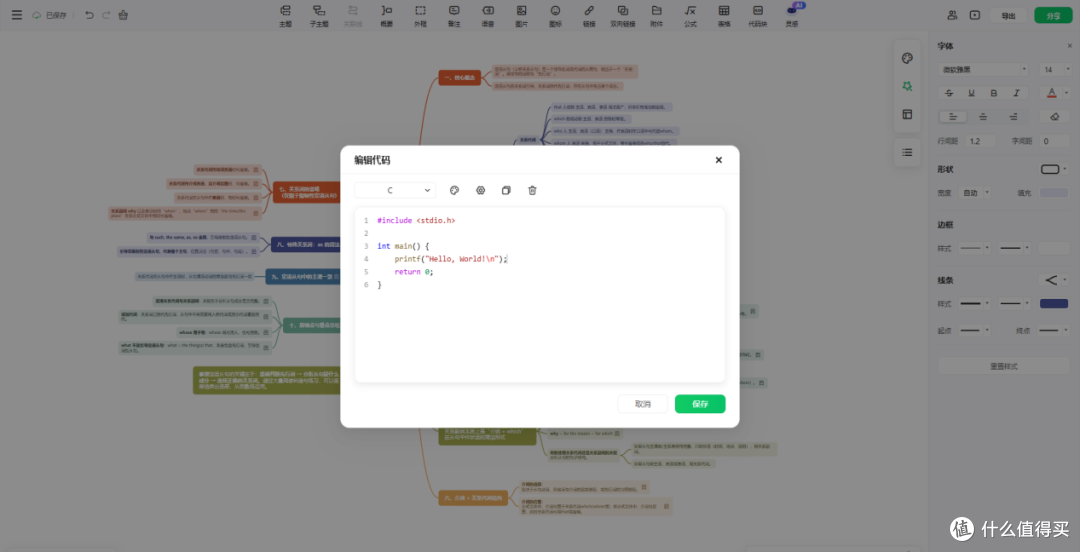Click the 关联线 relationship line tool

(353, 15)
